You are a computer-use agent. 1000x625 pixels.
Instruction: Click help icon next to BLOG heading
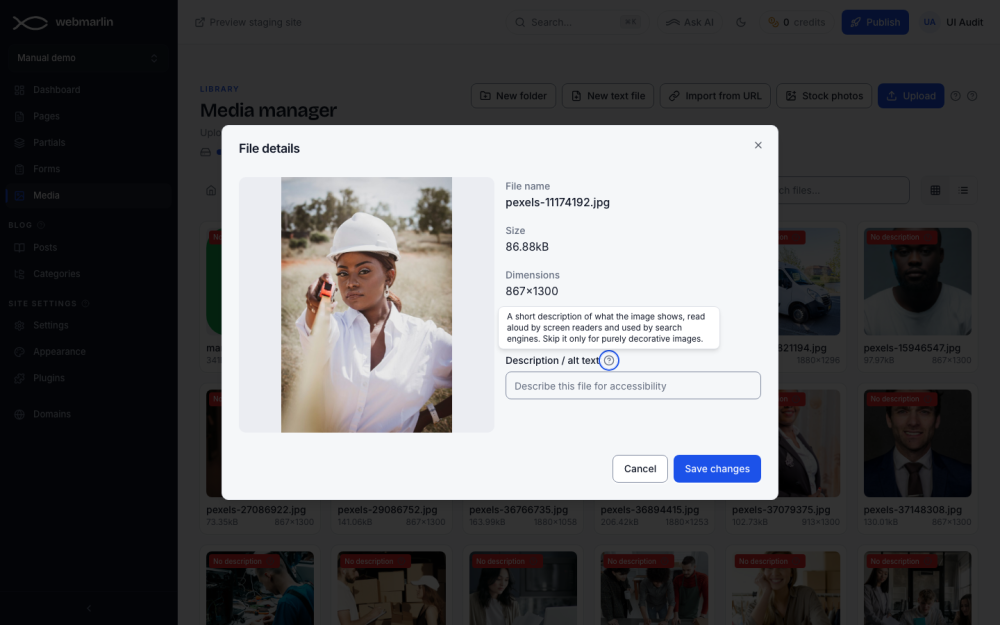point(41,225)
